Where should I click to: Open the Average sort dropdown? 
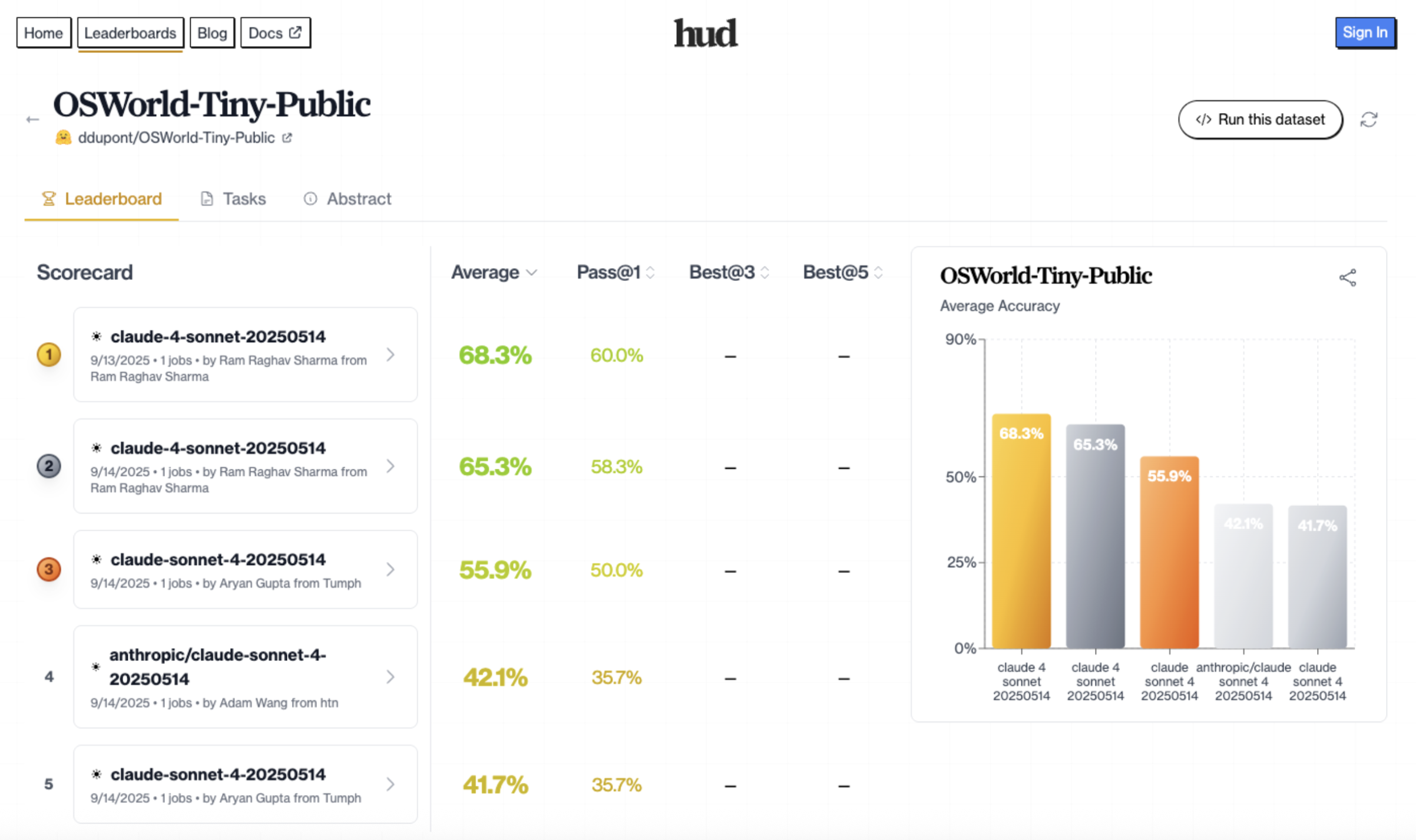(x=530, y=272)
